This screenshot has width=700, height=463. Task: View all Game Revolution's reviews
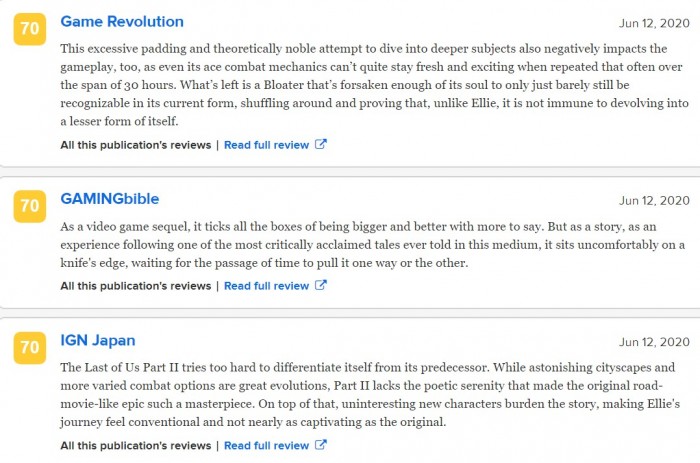(135, 144)
